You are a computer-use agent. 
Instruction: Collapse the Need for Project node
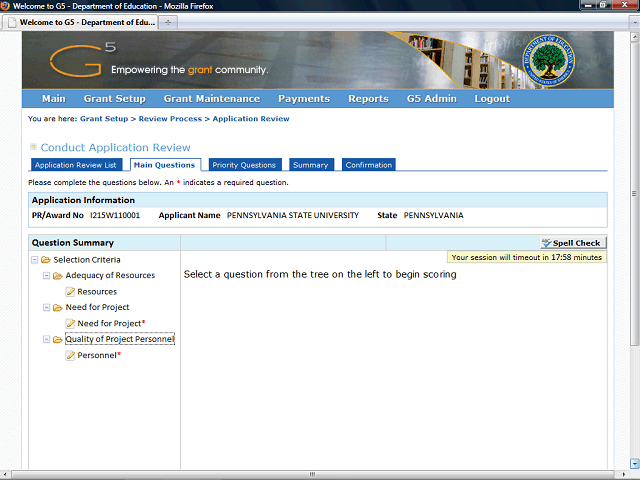click(x=47, y=307)
